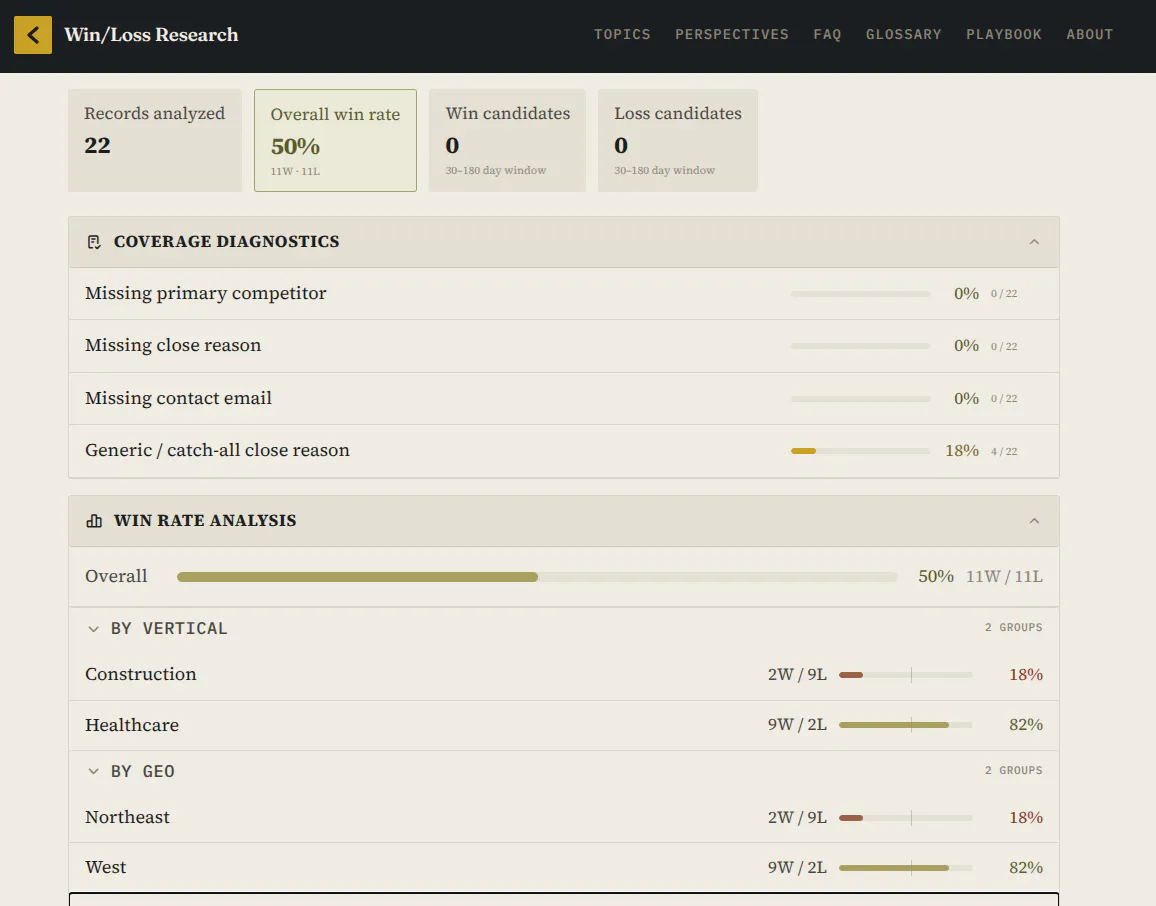Collapse the By Geo group chevron
The image size is (1156, 906).
pyautogui.click(x=94, y=771)
